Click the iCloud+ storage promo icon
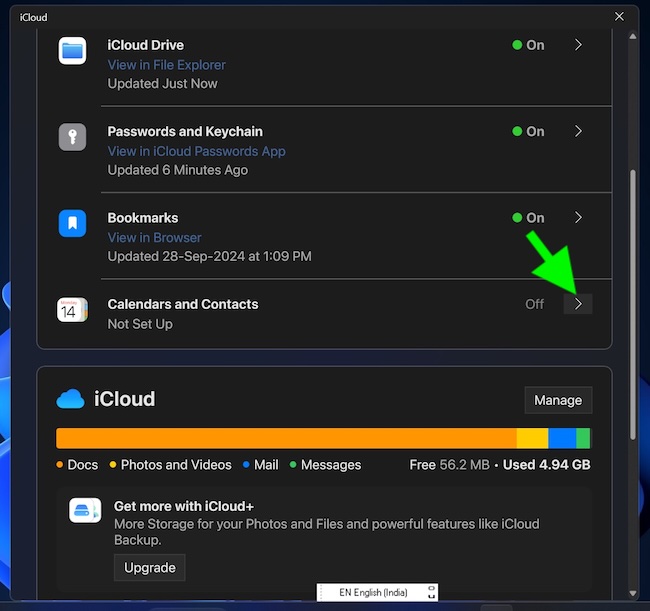 click(85, 510)
